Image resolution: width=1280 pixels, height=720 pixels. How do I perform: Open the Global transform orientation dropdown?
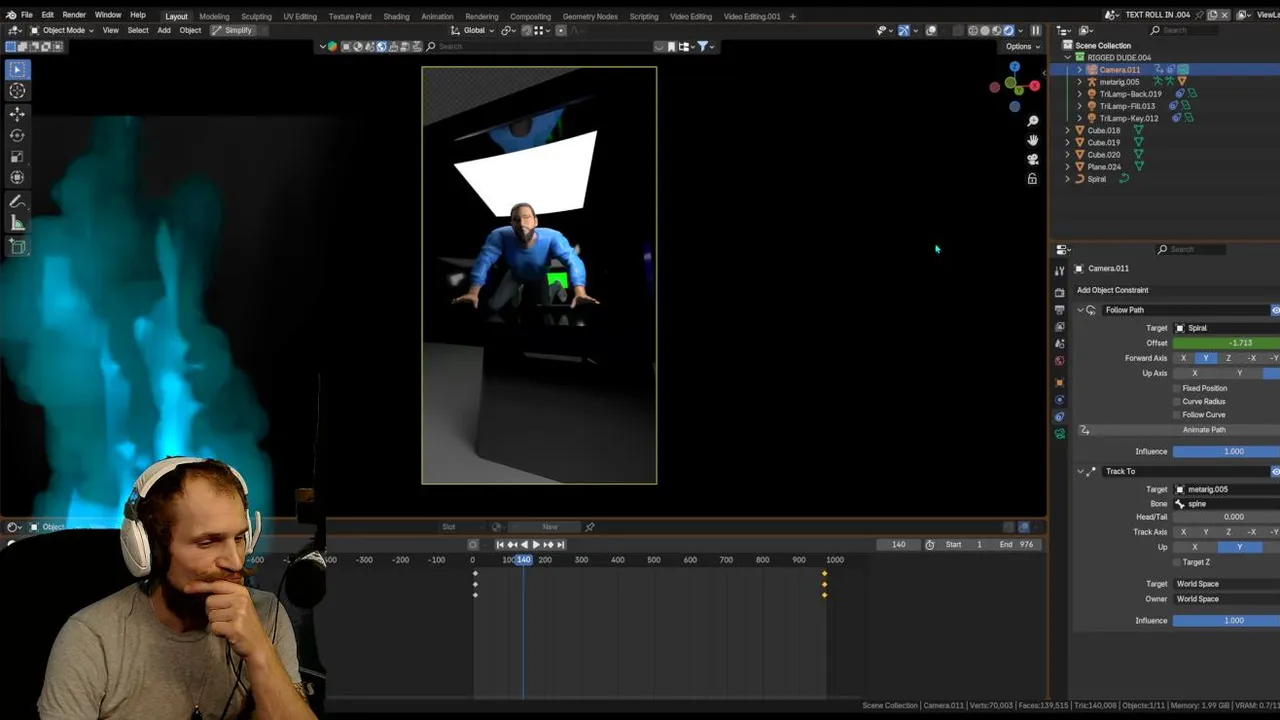(474, 30)
